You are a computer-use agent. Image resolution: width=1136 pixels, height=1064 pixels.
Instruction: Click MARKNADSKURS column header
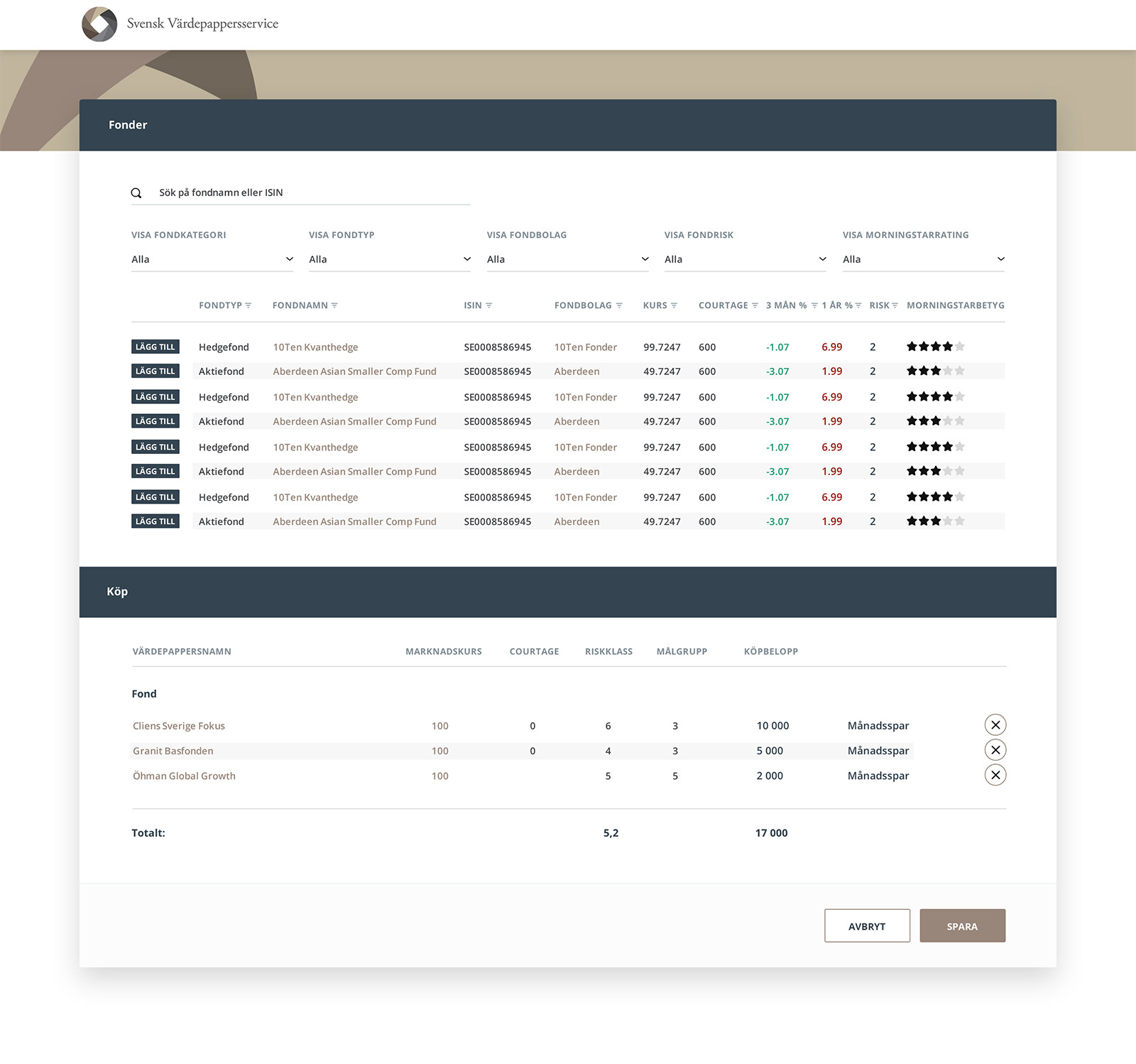[444, 651]
